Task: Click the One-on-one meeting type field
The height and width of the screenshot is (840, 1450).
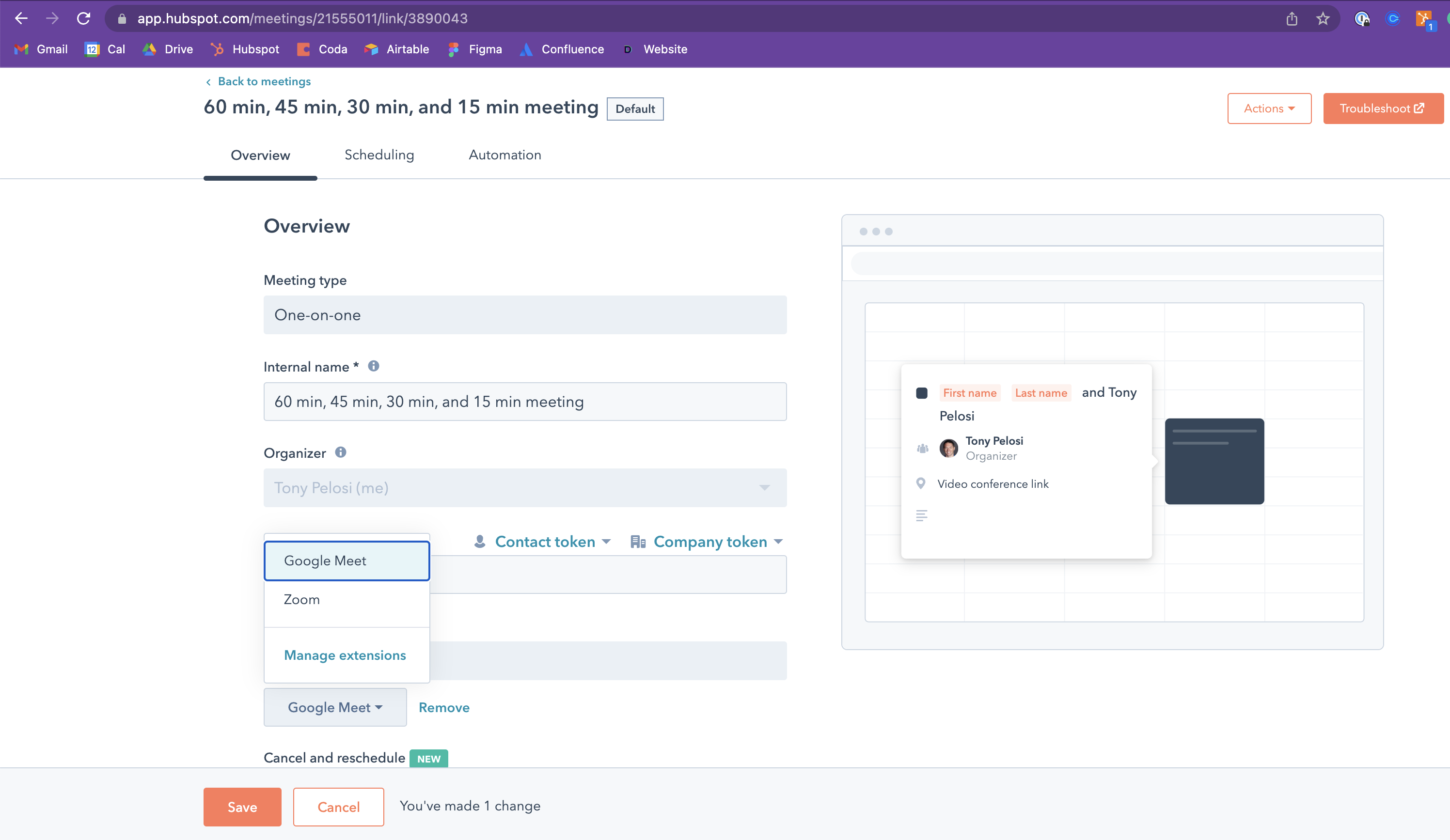Action: coord(525,315)
